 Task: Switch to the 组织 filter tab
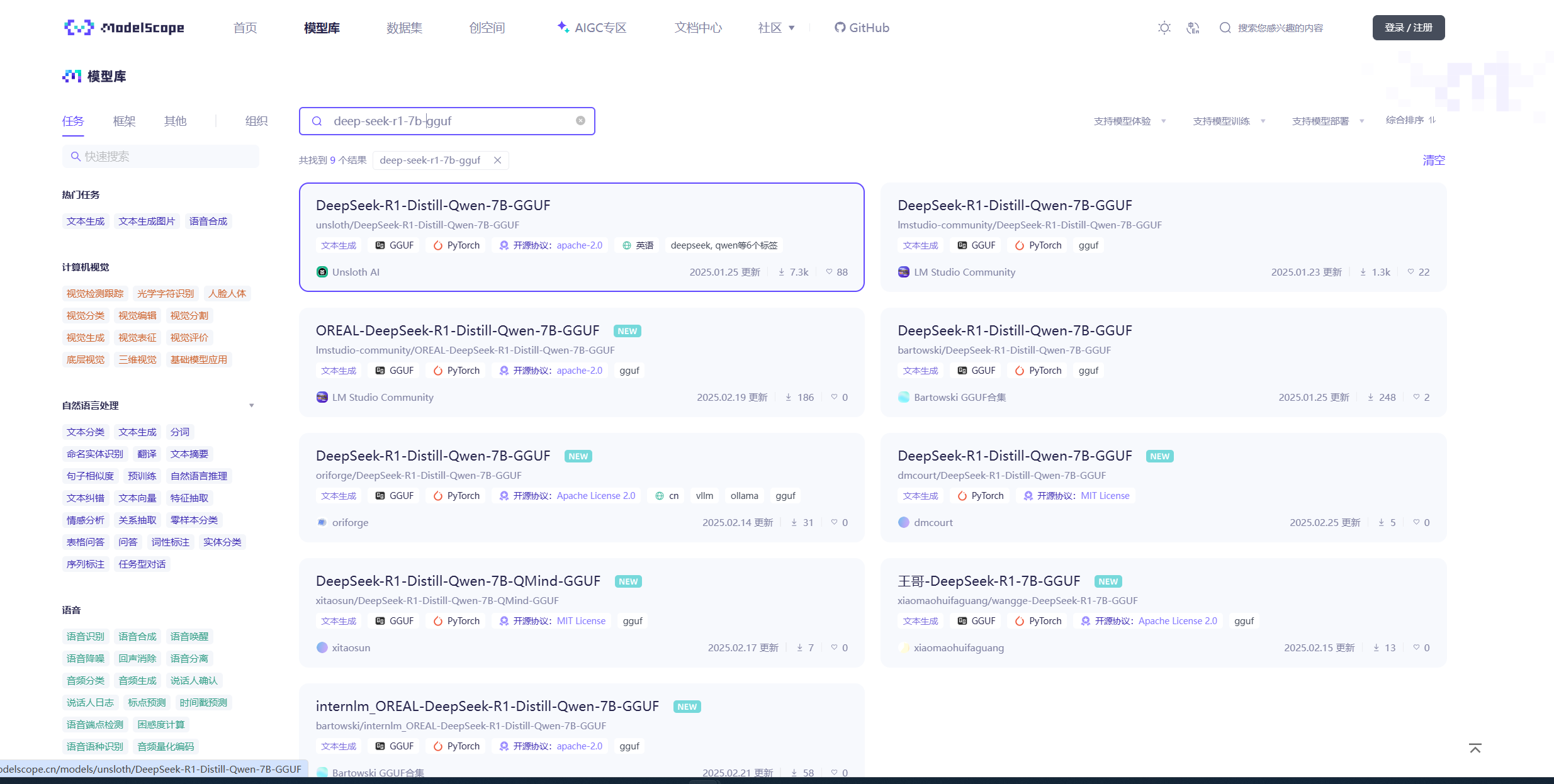pyautogui.click(x=256, y=121)
